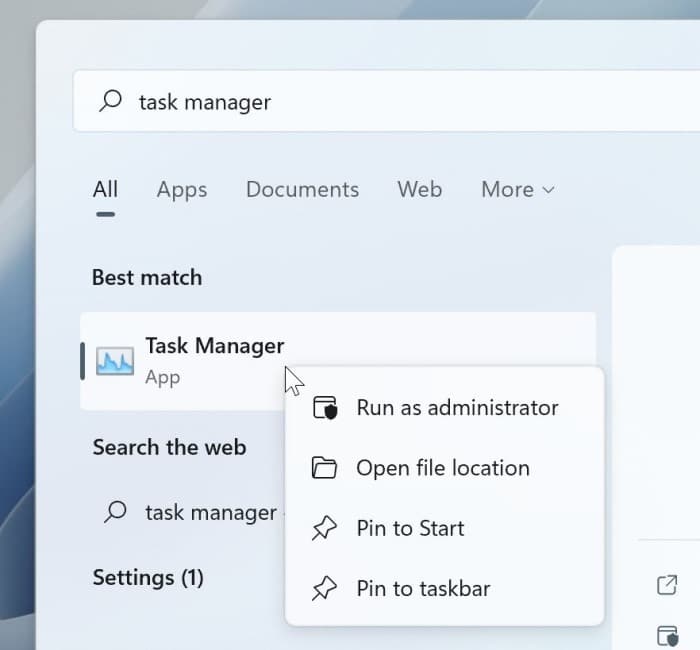Switch to the Documents tab
Viewport: 700px width, 650px height.
tap(302, 189)
